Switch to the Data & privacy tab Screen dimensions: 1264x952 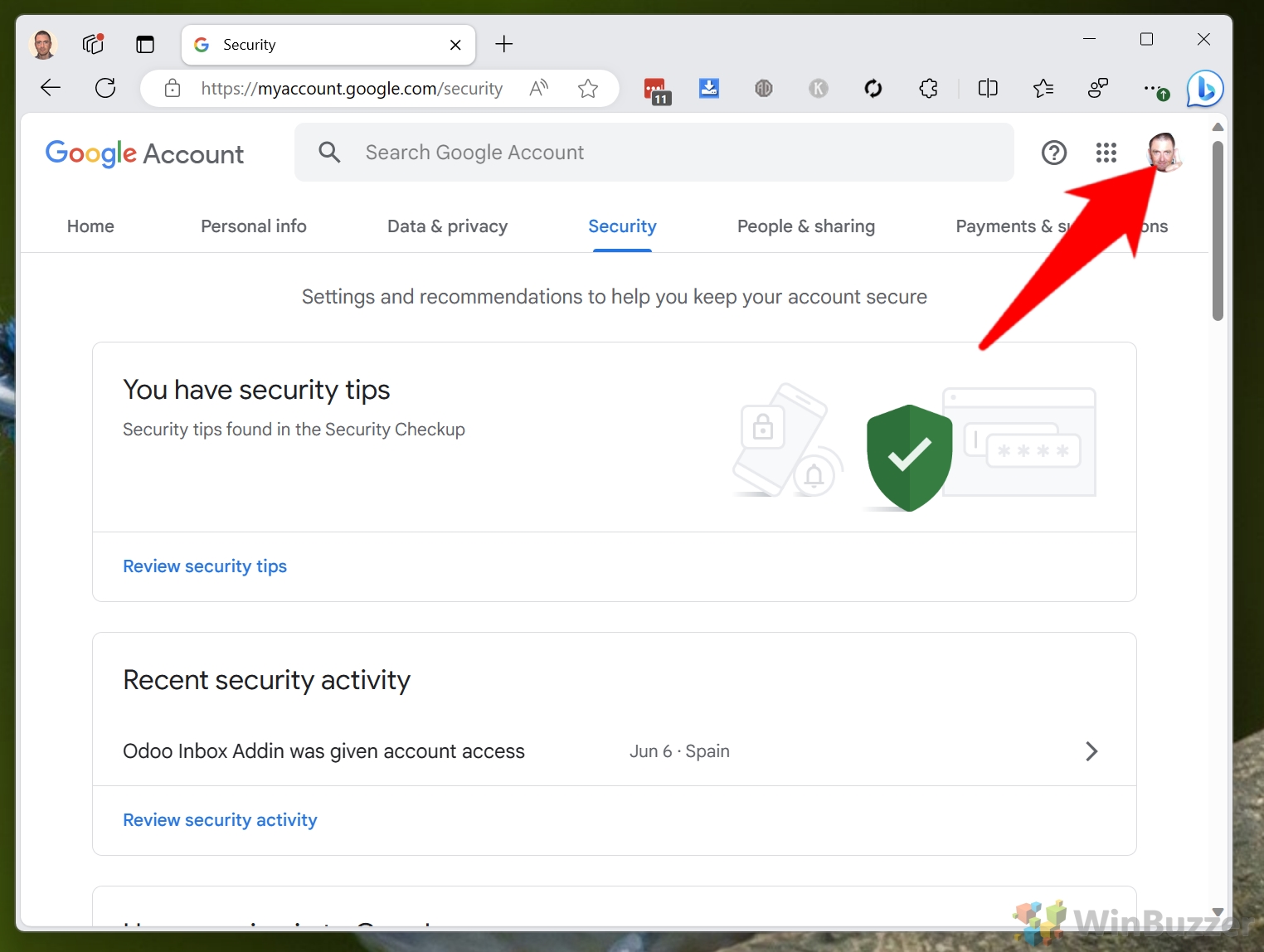click(448, 226)
